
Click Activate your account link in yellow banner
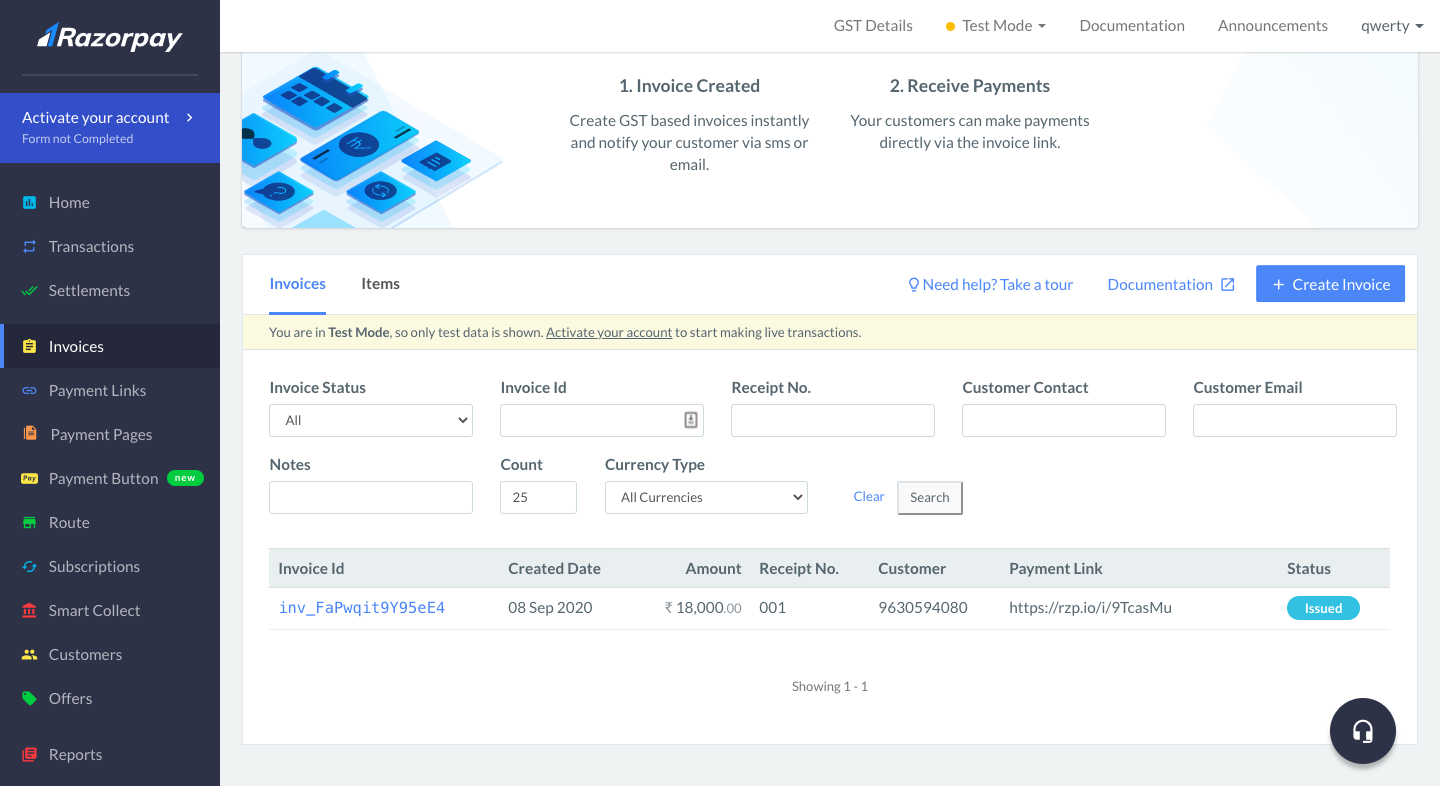click(609, 332)
